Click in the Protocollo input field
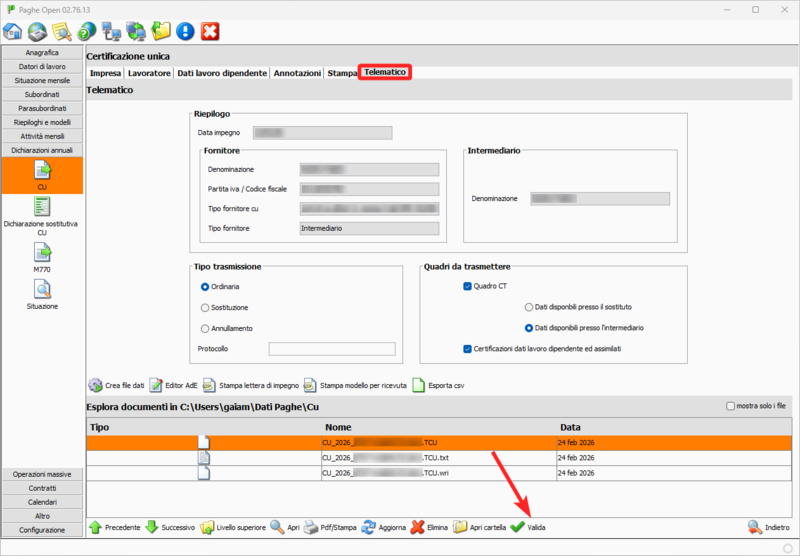This screenshot has height=556, width=800. point(331,349)
